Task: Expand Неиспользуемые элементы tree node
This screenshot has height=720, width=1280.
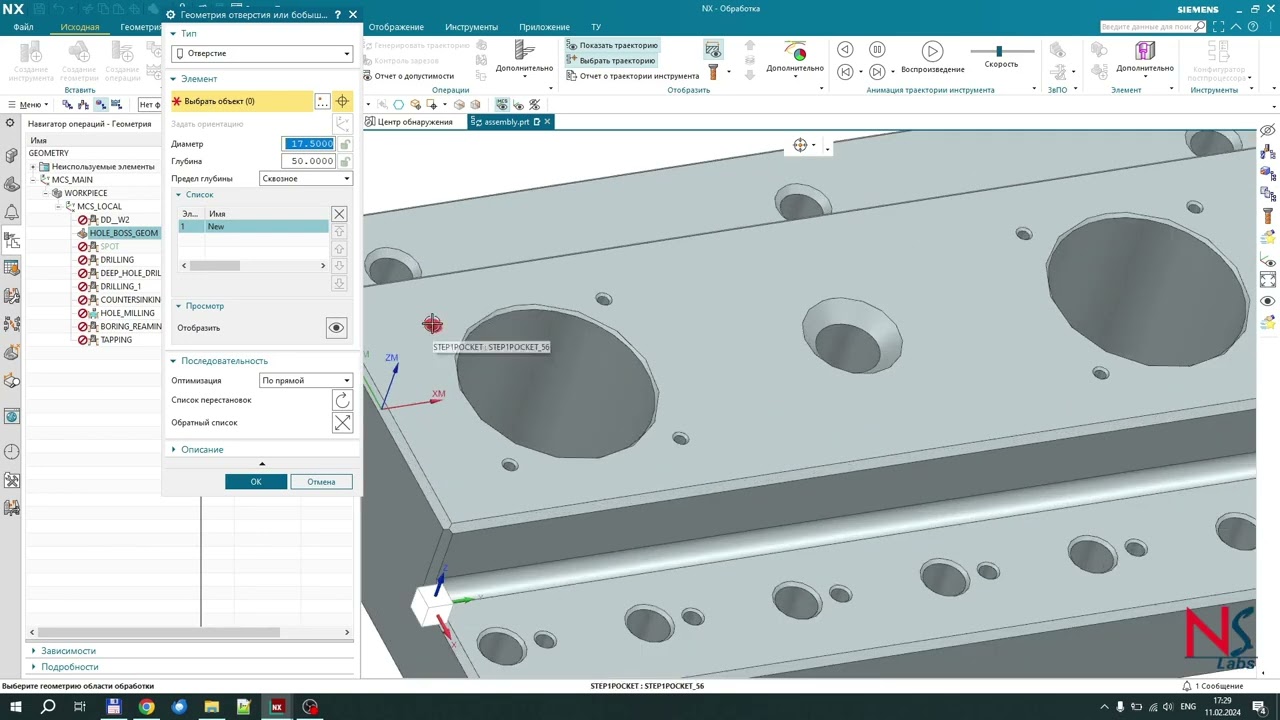Action: click(x=33, y=167)
